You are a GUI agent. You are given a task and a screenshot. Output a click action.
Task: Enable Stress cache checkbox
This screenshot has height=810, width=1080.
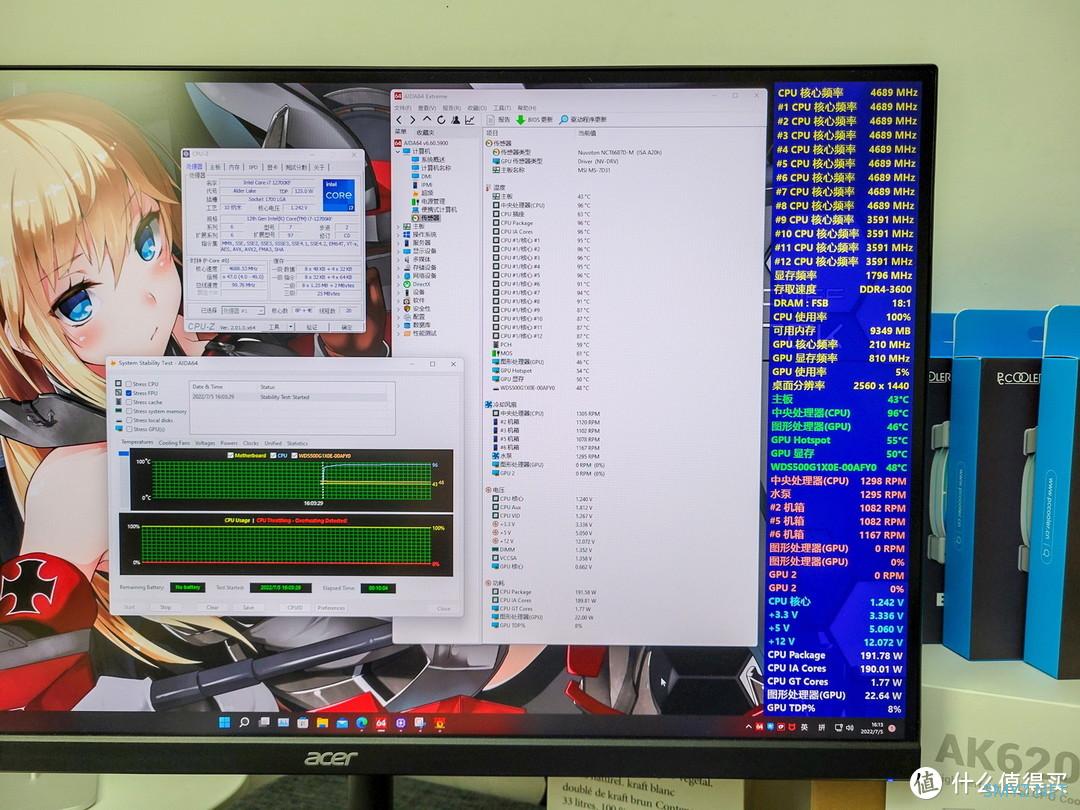[x=129, y=402]
